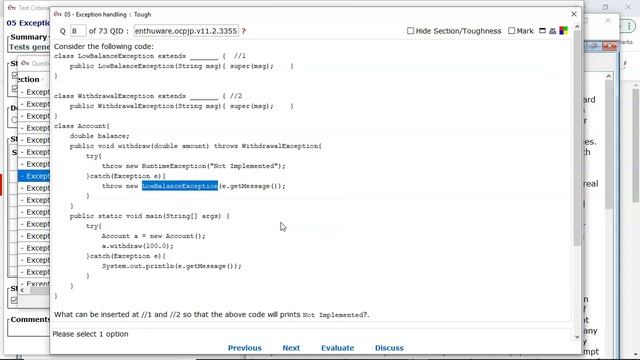
Task: Click the left arrow of the question list's horizontal scrollbar
Action: coord(22,290)
